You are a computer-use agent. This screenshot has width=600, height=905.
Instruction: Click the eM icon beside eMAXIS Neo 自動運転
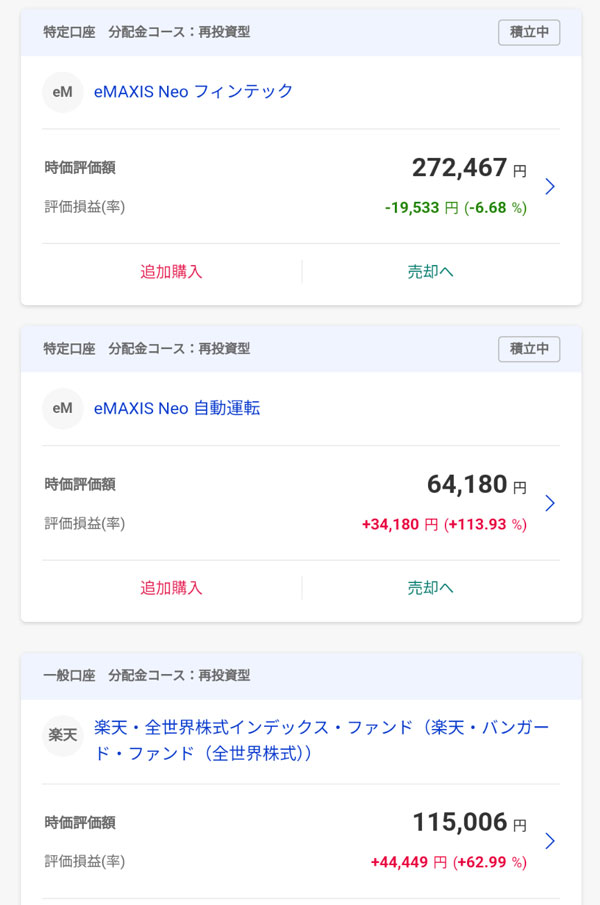pyautogui.click(x=62, y=408)
